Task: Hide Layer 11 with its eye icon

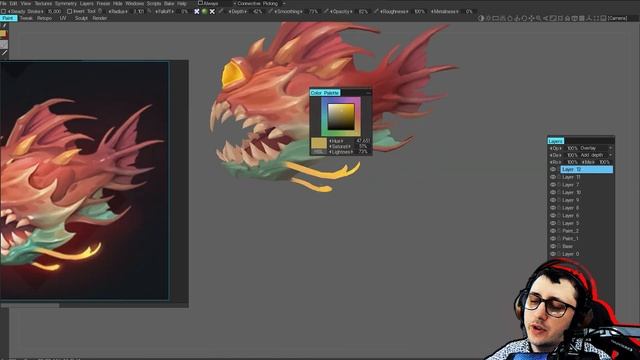Action: (553, 177)
